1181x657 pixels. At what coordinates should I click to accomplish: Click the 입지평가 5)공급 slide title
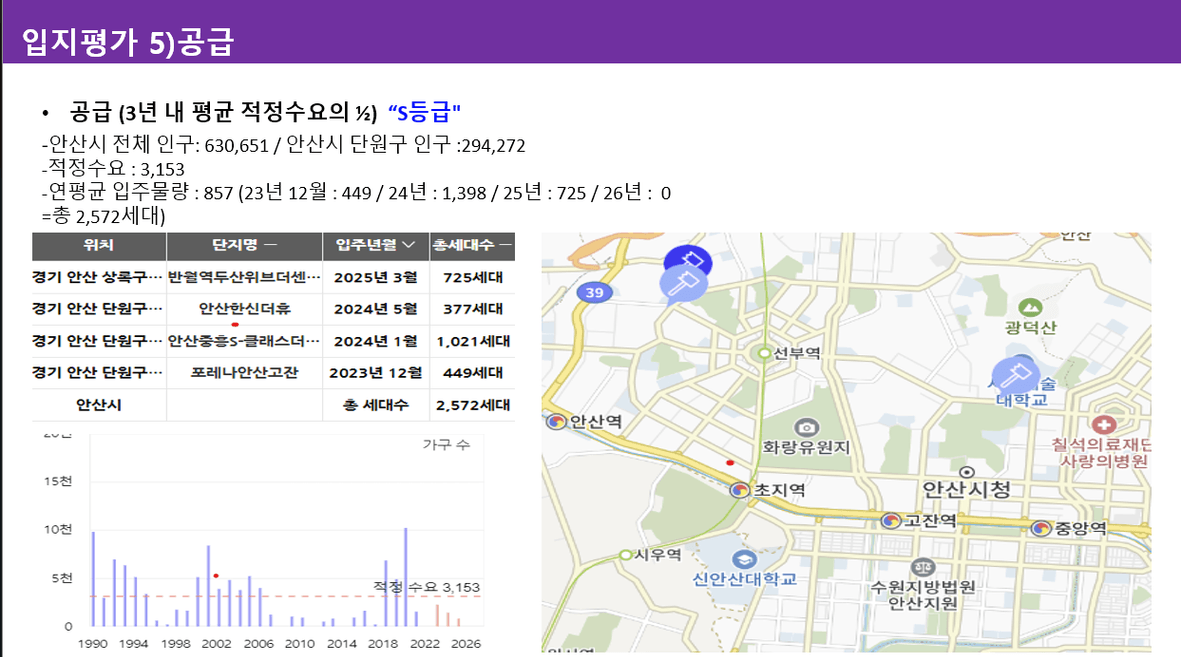tap(128, 41)
